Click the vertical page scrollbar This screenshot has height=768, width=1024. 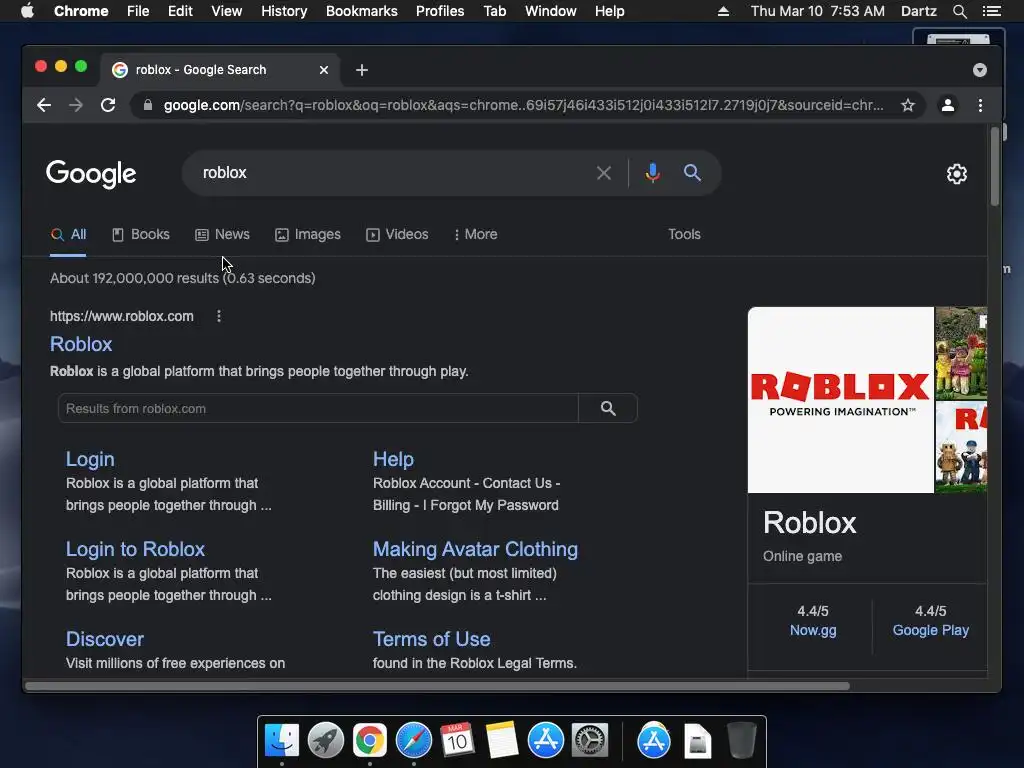[995, 167]
